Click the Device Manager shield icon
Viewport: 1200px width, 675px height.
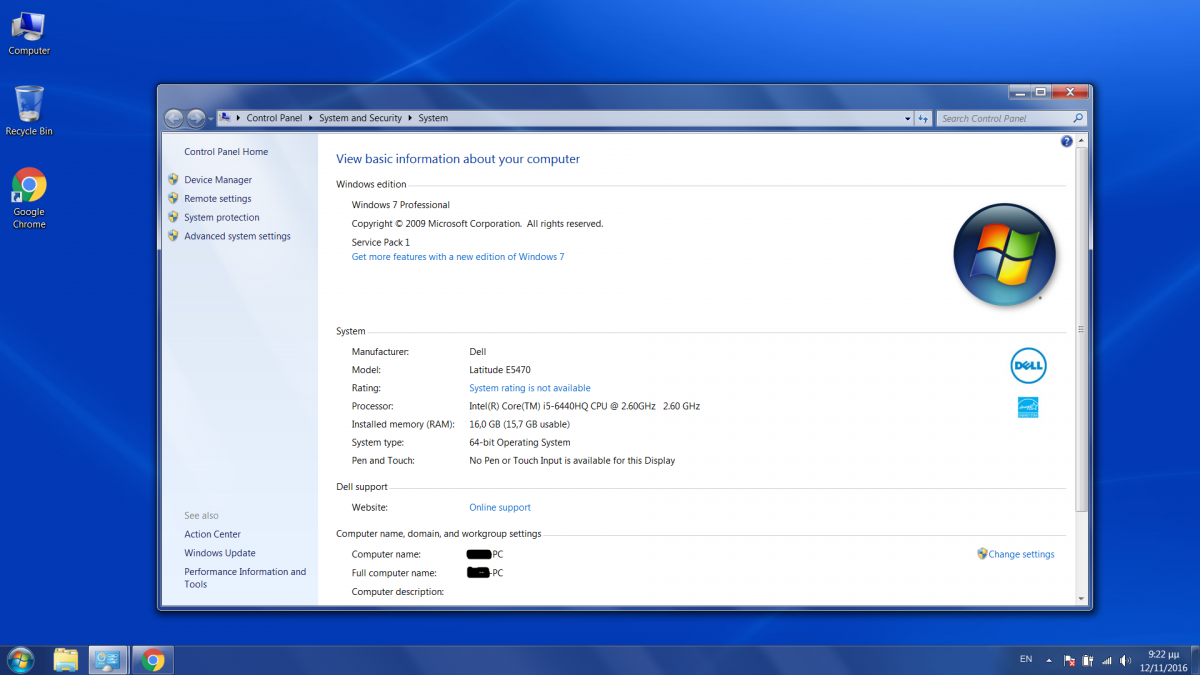coord(173,180)
